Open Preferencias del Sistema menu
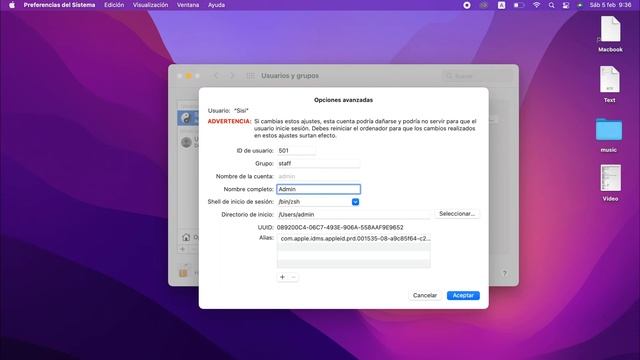The width and height of the screenshot is (640, 360). [x=59, y=5]
